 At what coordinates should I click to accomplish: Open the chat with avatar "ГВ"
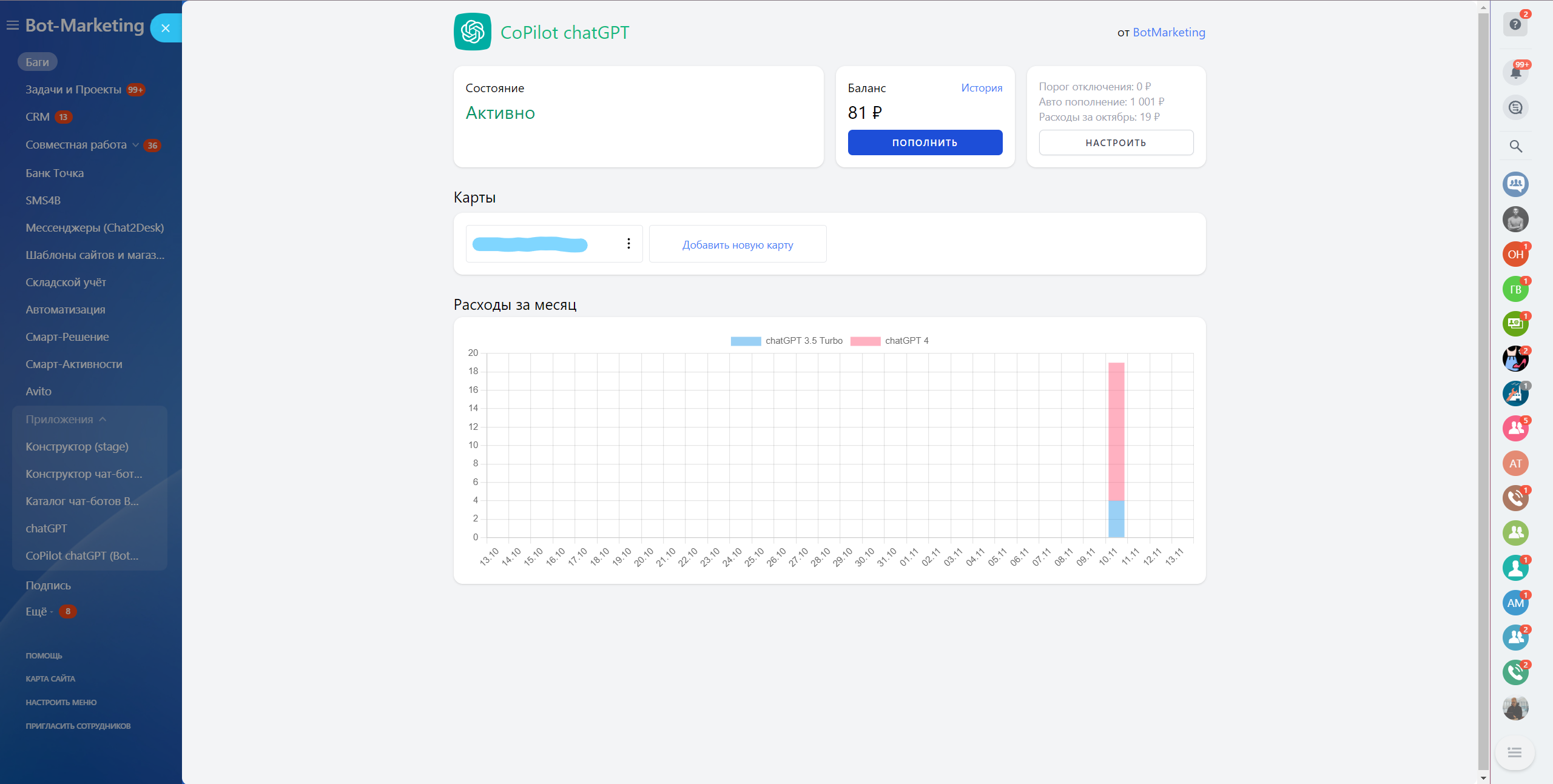[x=1515, y=290]
